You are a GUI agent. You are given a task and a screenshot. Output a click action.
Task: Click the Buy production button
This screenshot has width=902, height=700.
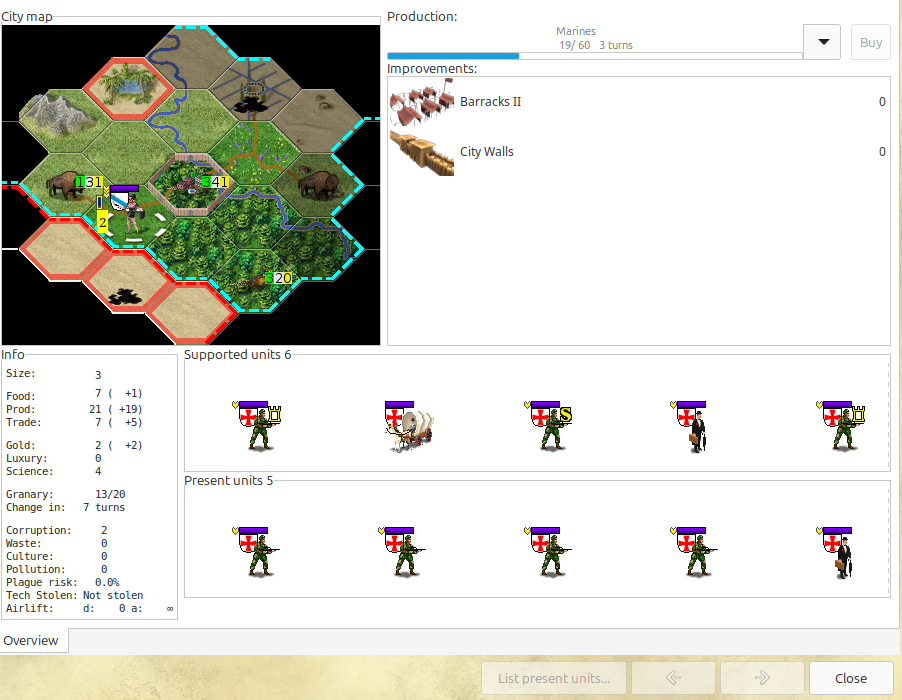pyautogui.click(x=869, y=41)
